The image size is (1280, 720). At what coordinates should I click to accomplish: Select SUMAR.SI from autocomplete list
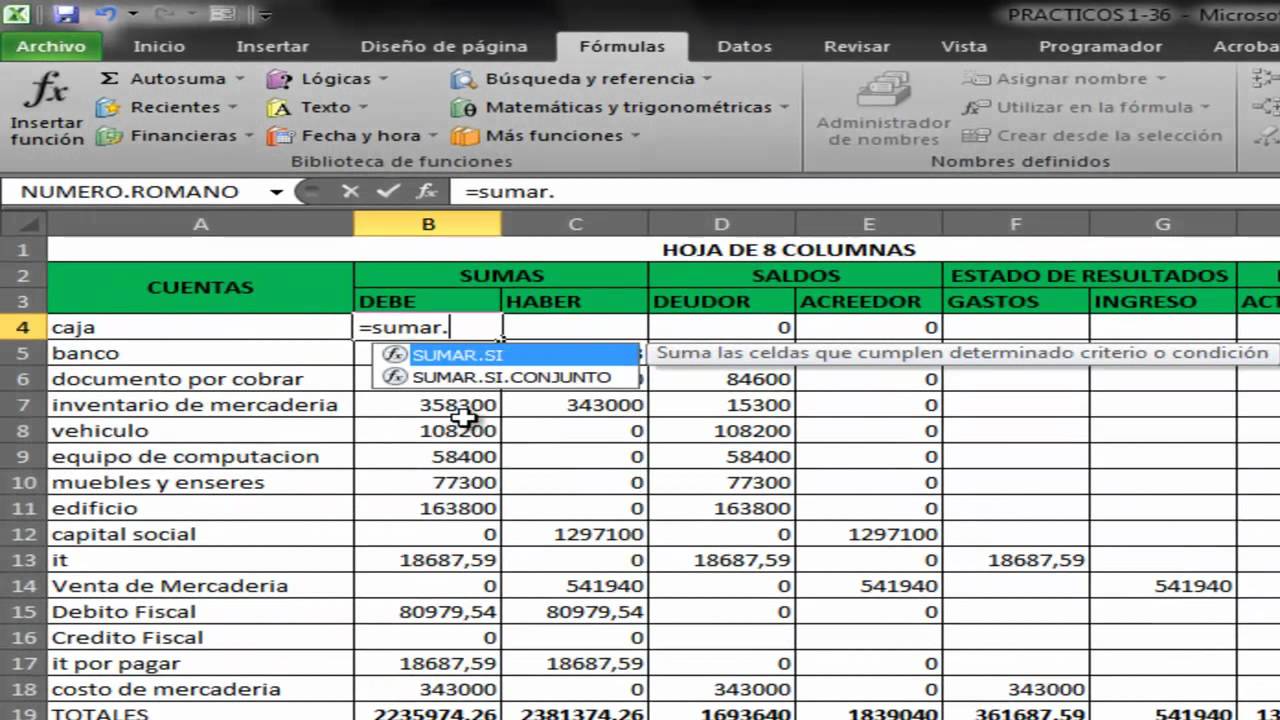coord(506,355)
